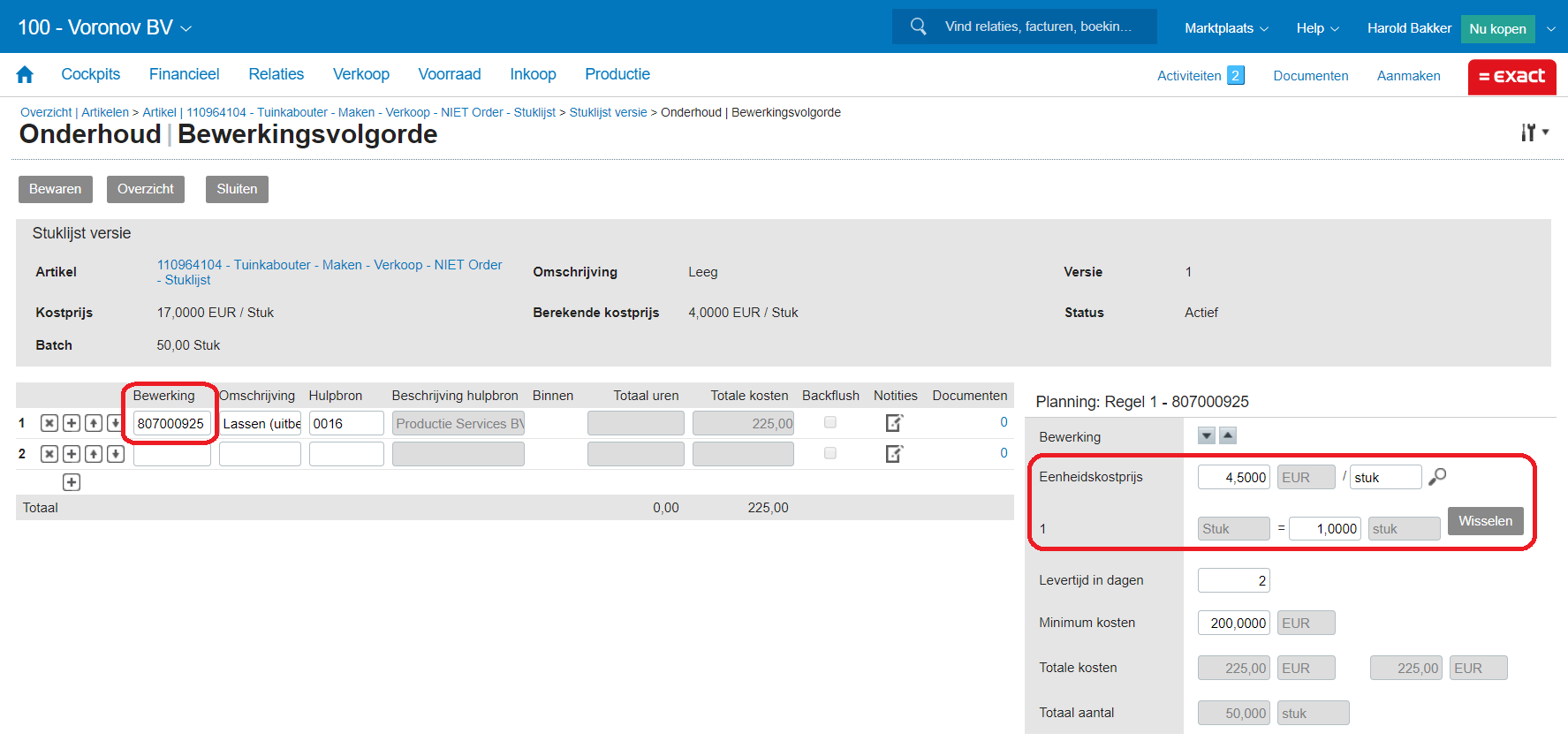Viewport: 1568px width, 741px height.
Task: Open the notes icon for row 1
Action: pyautogui.click(x=894, y=424)
